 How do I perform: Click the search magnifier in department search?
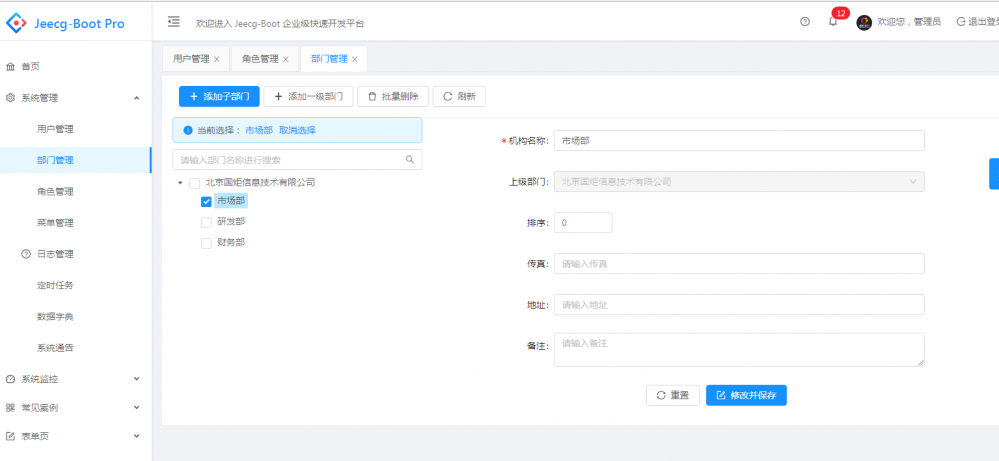point(410,159)
